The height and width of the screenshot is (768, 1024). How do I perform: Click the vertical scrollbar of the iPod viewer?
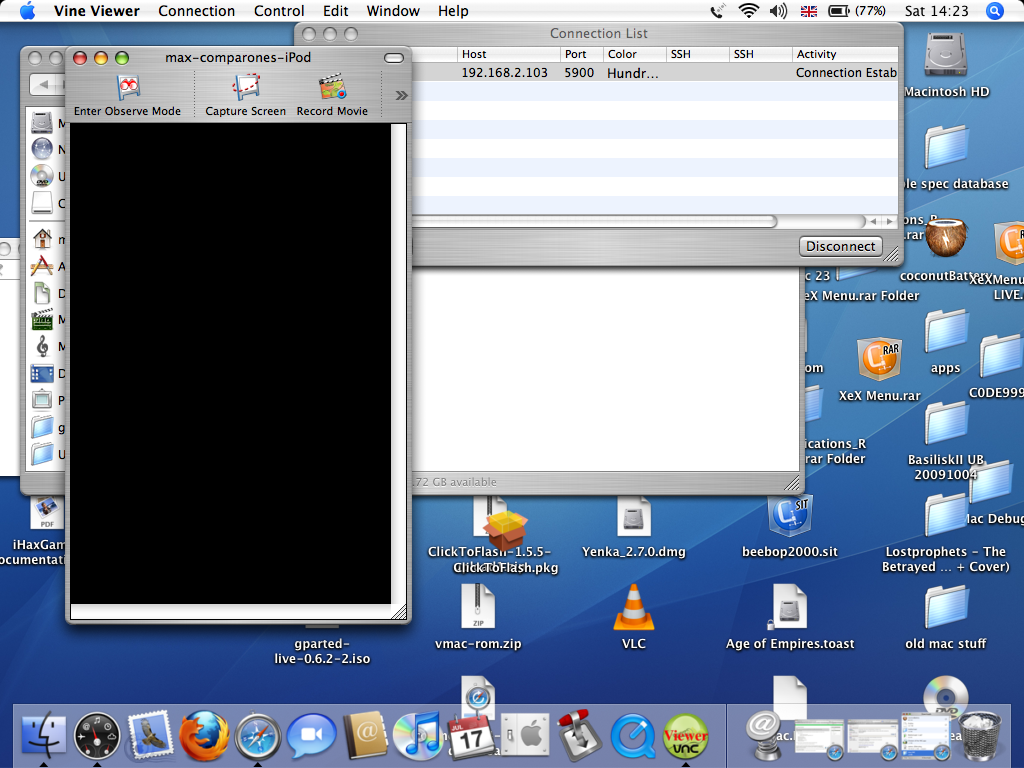[398, 363]
